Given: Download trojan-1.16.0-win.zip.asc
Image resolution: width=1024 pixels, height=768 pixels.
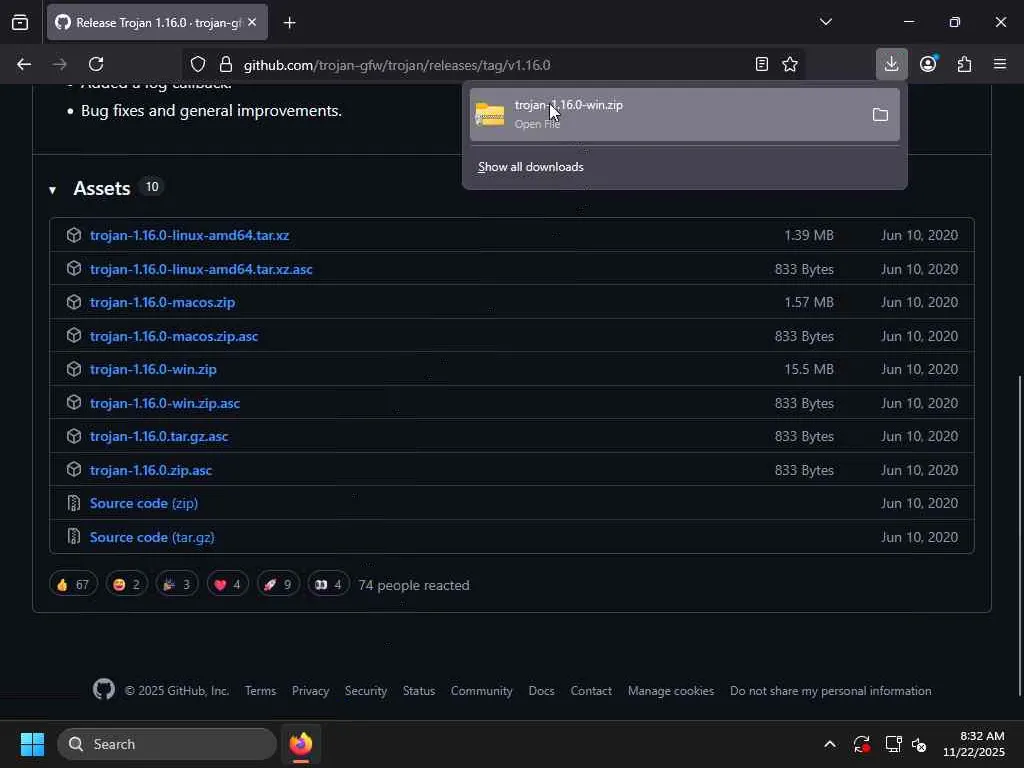Looking at the screenshot, I should click(x=165, y=403).
